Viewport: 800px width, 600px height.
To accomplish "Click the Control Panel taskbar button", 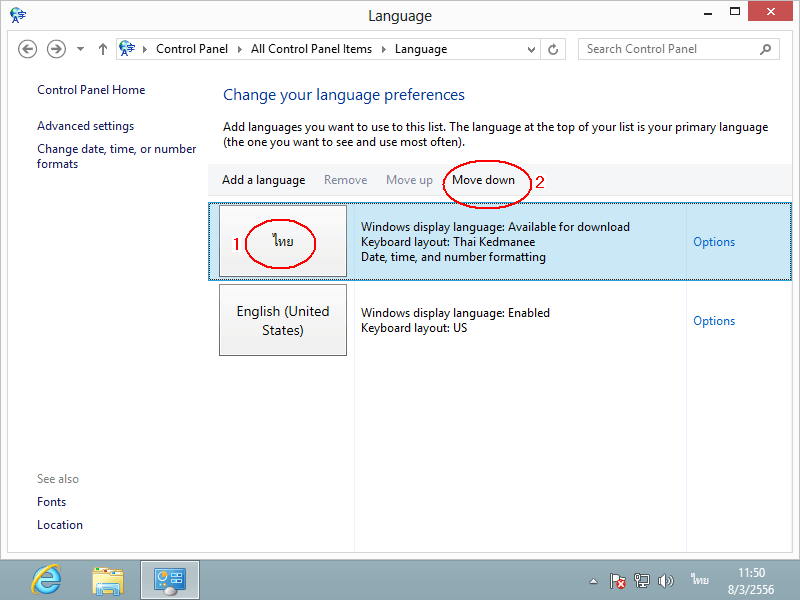I will (170, 580).
